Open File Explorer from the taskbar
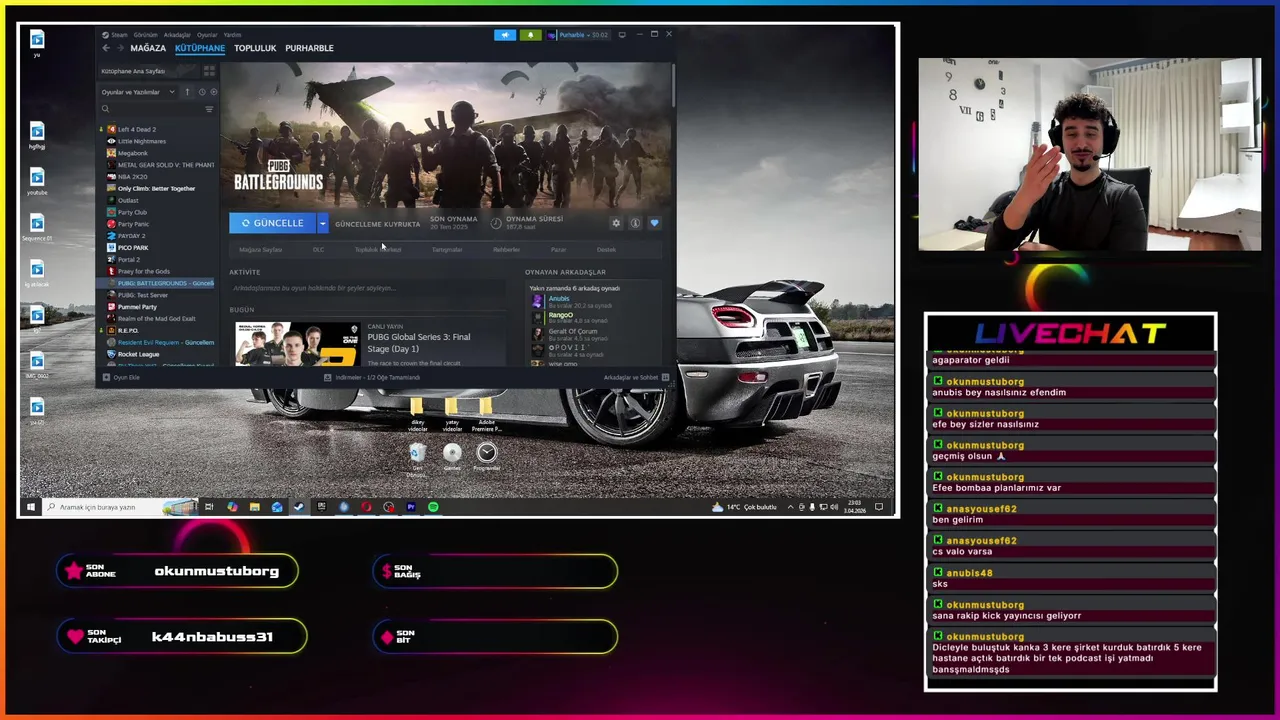The image size is (1280, 720). coord(254,507)
